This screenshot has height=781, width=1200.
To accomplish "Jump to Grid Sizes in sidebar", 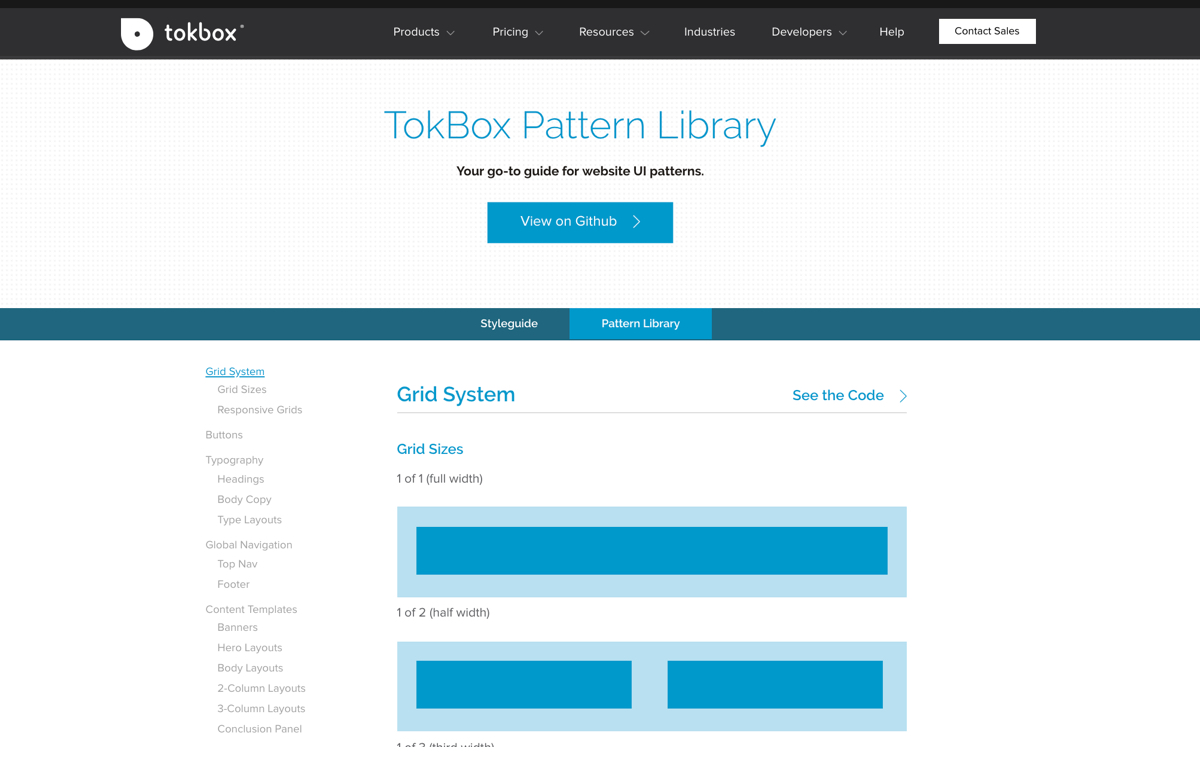I will click(x=242, y=390).
